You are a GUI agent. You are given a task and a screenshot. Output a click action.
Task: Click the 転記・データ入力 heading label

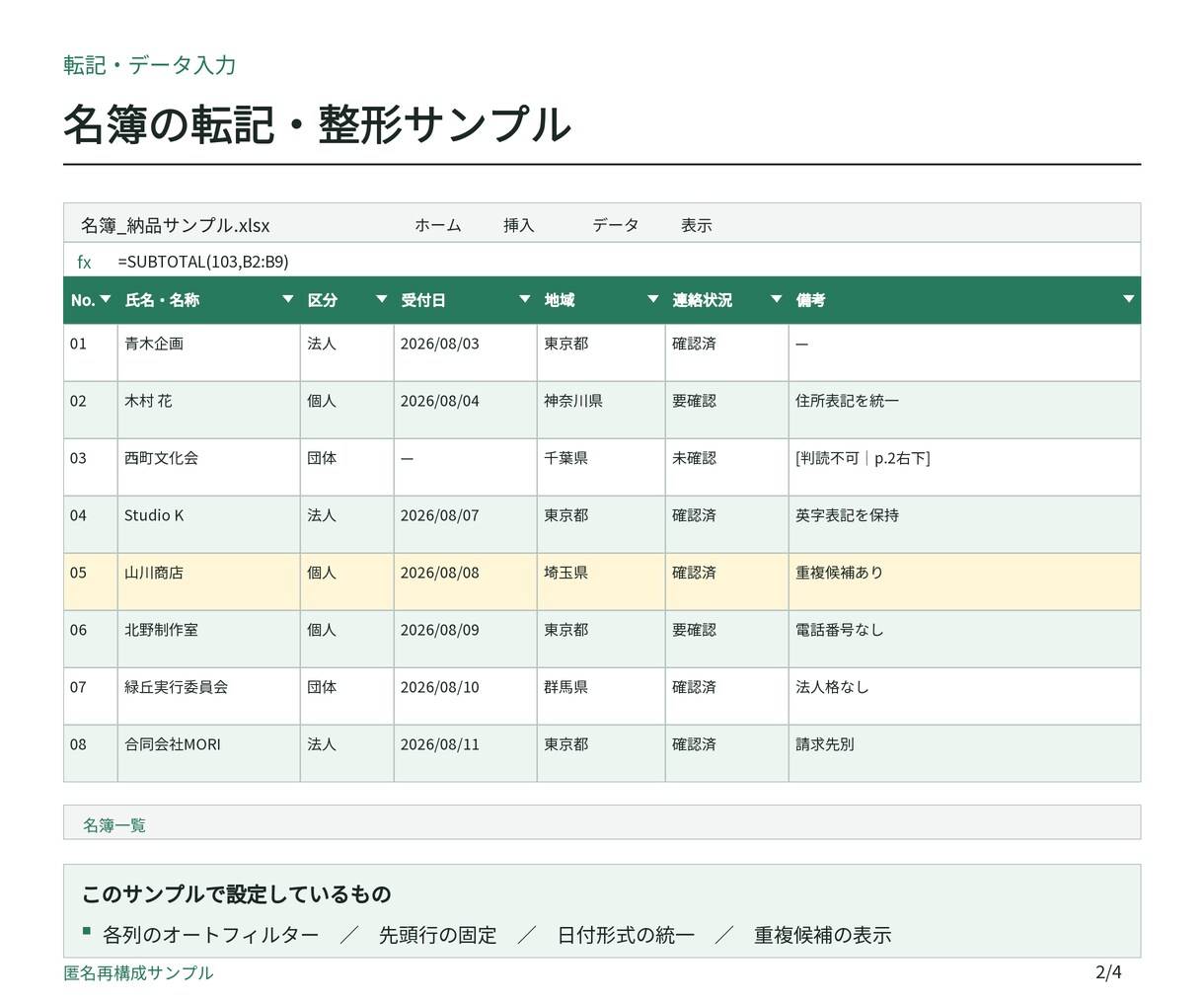[x=150, y=65]
